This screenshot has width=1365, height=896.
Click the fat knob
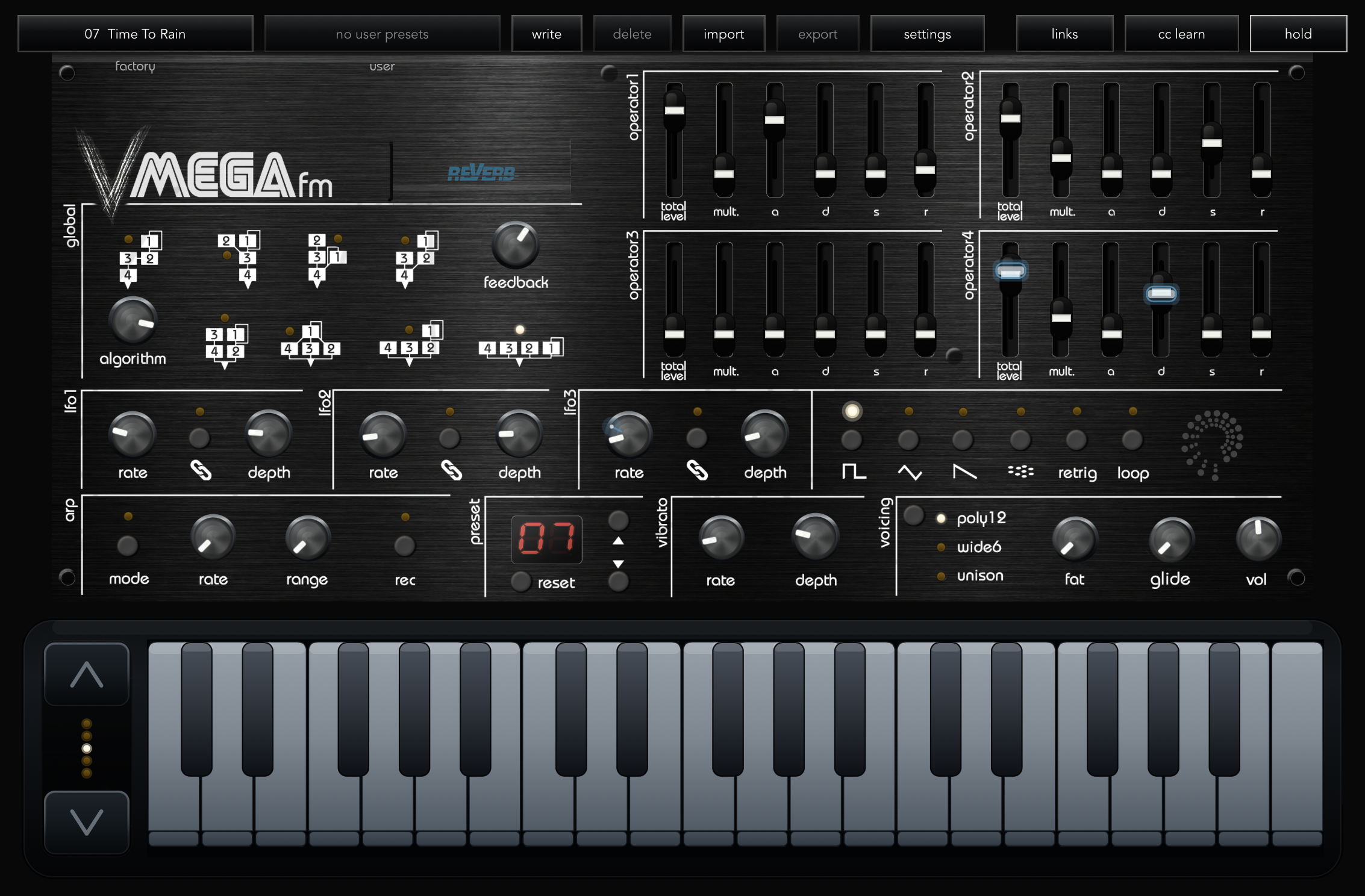pyautogui.click(x=1075, y=540)
